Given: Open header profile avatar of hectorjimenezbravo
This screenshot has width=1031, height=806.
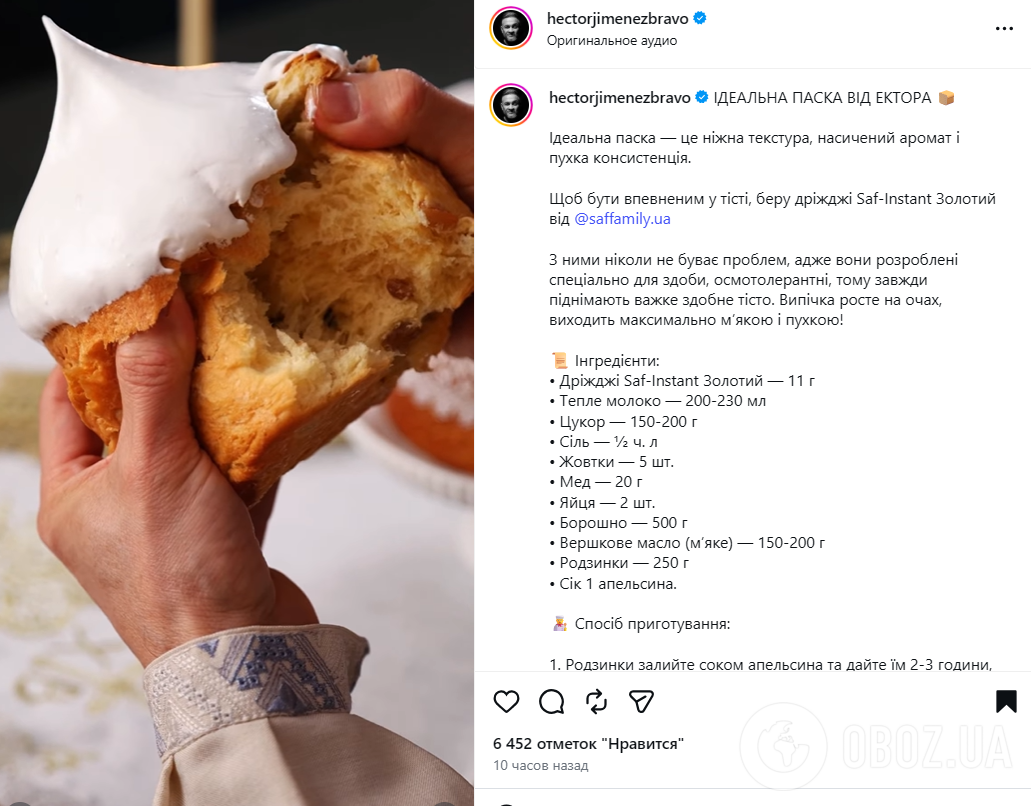Looking at the screenshot, I should (511, 28).
